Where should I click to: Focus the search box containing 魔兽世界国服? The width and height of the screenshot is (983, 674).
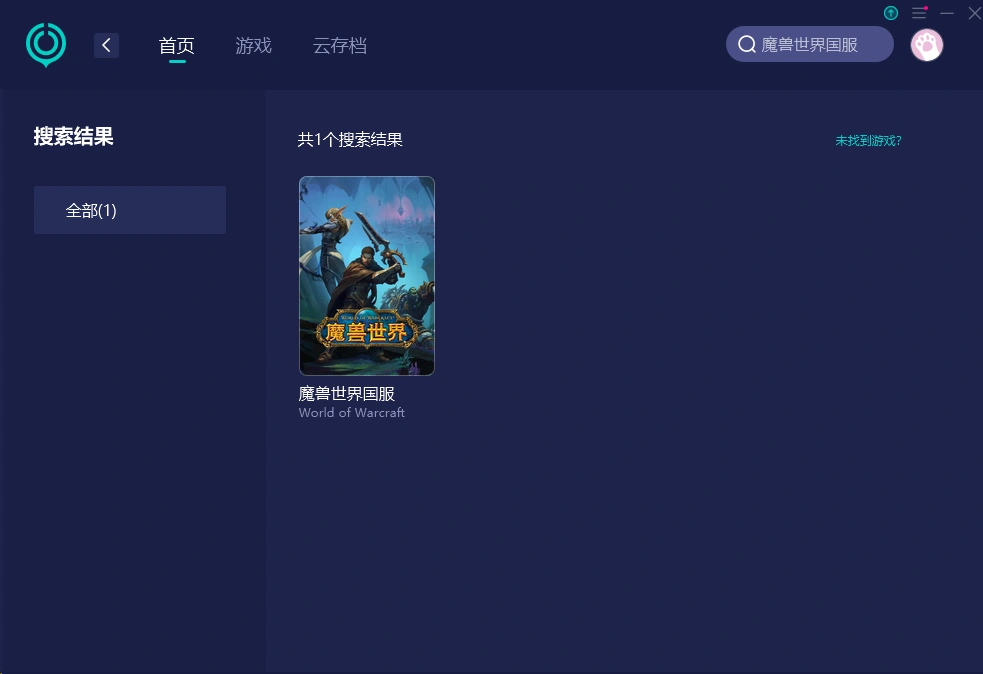pos(809,45)
